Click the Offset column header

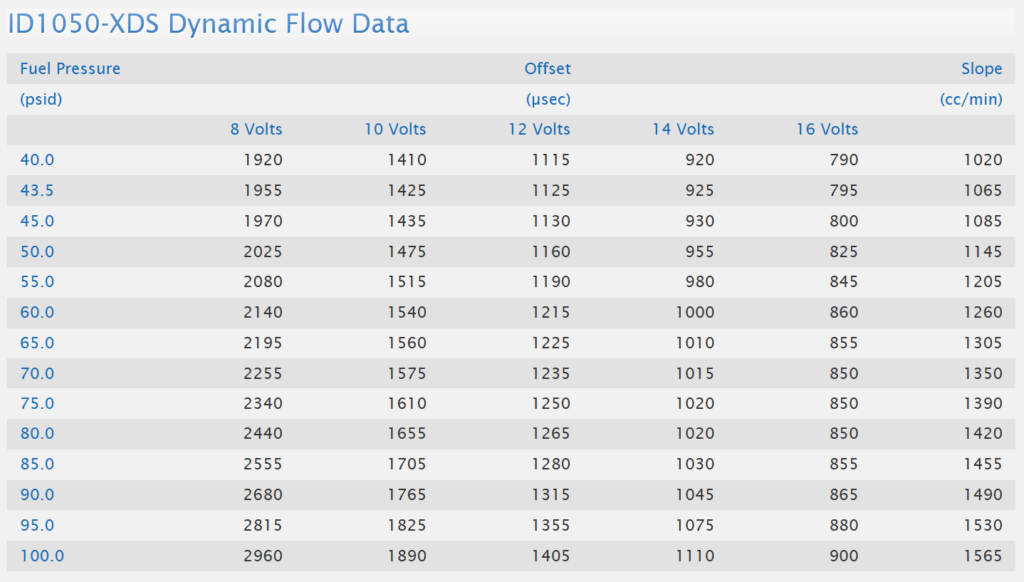click(x=547, y=69)
